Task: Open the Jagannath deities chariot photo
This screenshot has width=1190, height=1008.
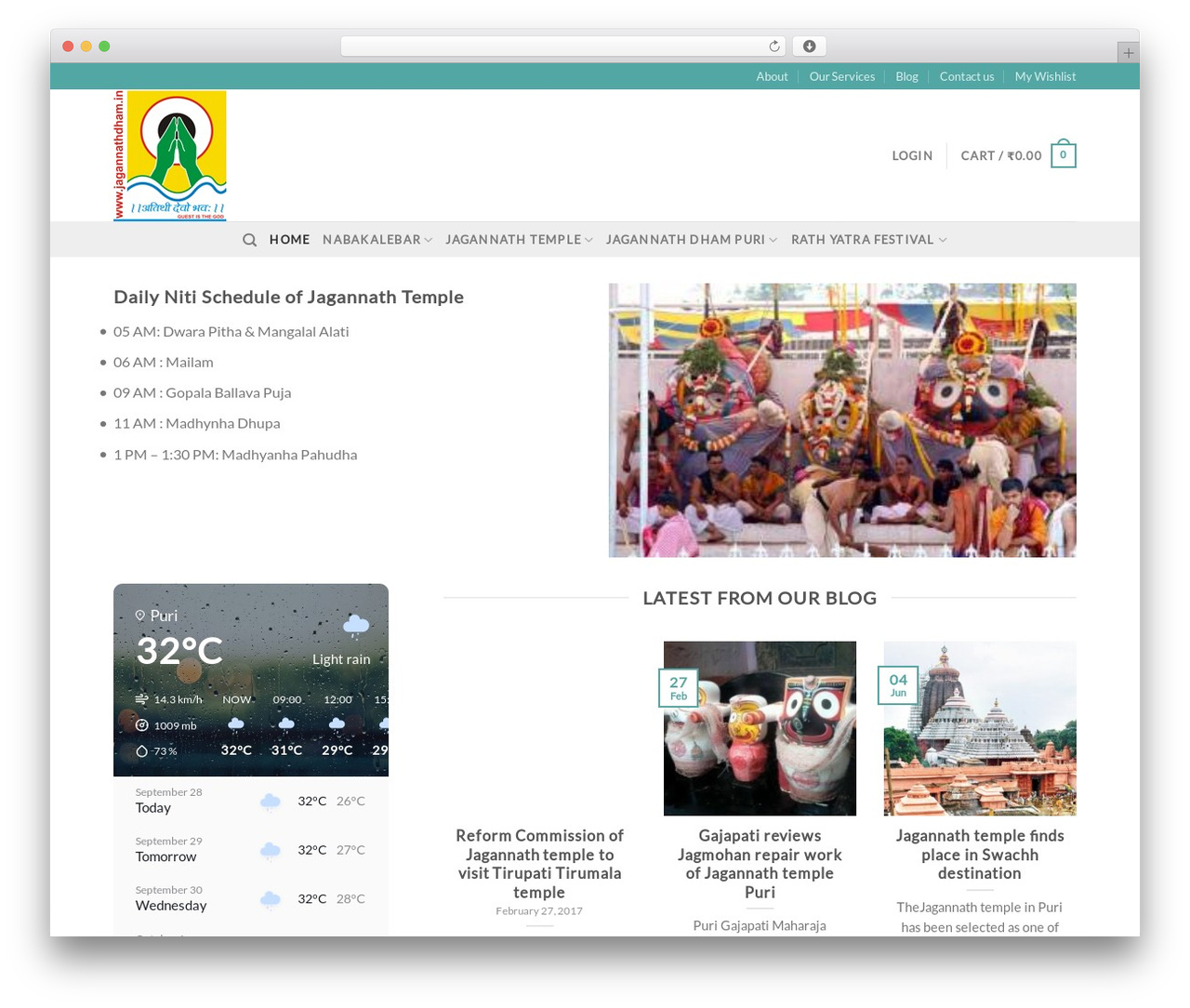Action: (x=842, y=420)
